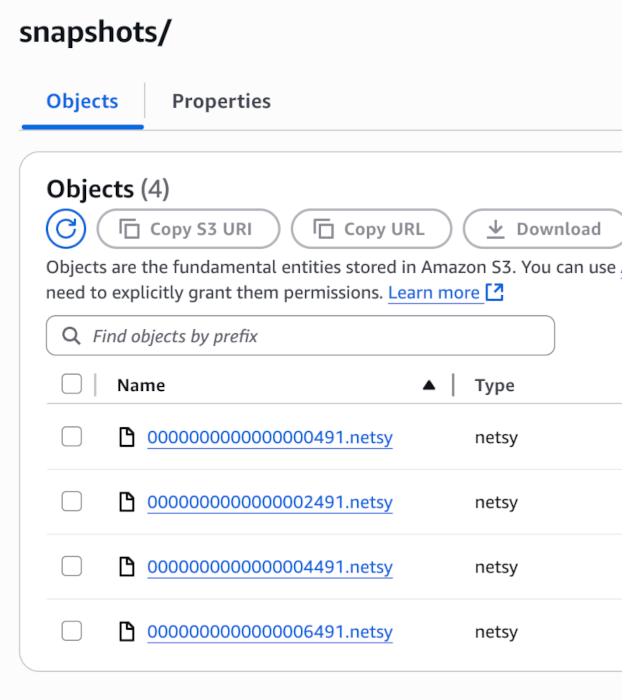Image resolution: width=622 pixels, height=700 pixels.
Task: Sort by the Name column header
Action: pos(141,385)
